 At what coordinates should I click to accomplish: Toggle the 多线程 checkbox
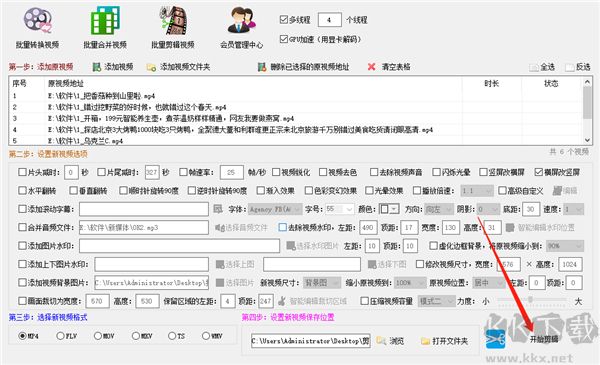click(x=284, y=19)
